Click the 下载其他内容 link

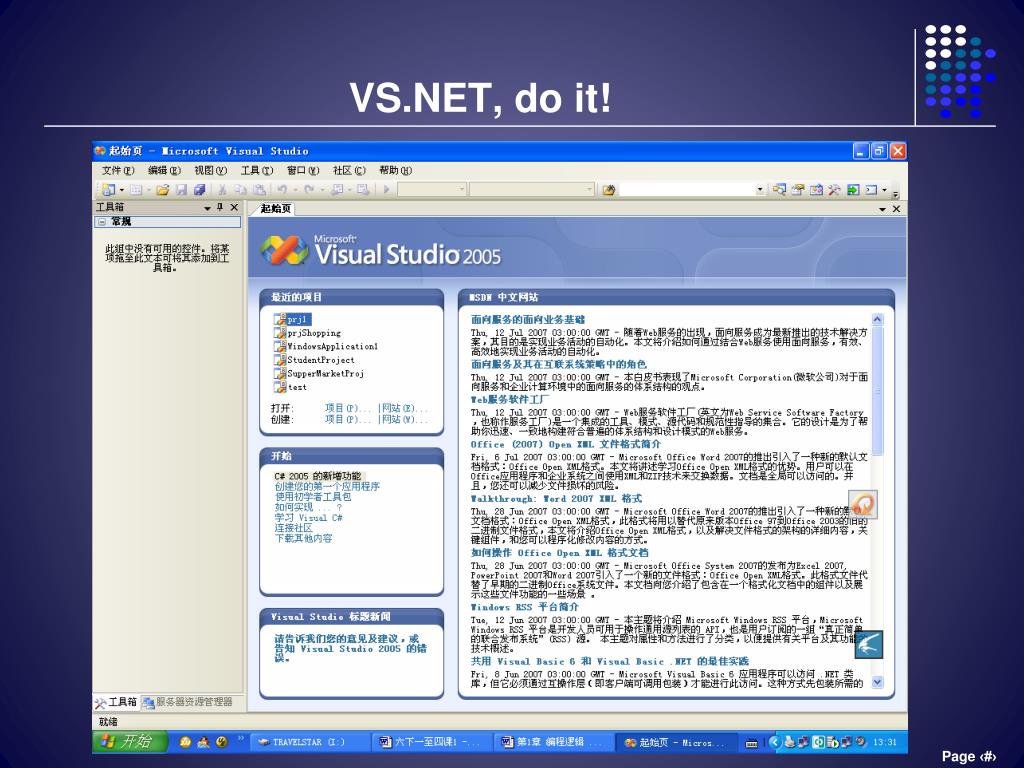coord(303,539)
